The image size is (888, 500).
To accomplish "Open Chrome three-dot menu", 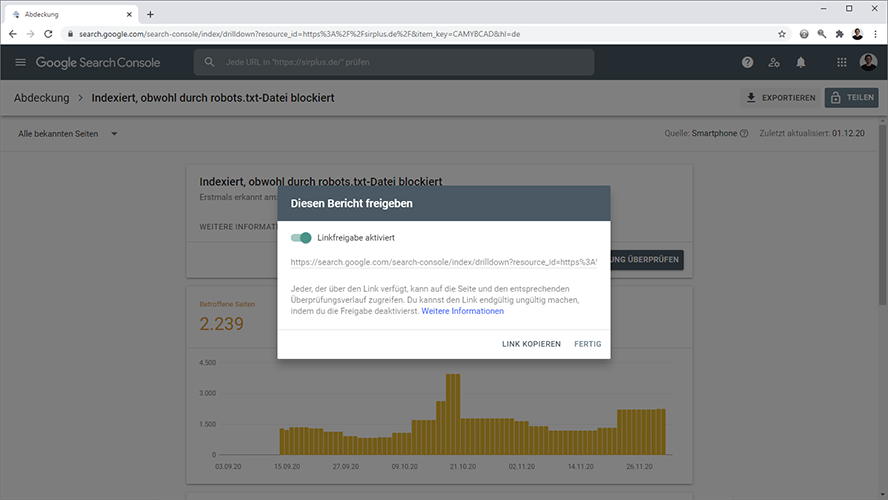I will pos(876,34).
